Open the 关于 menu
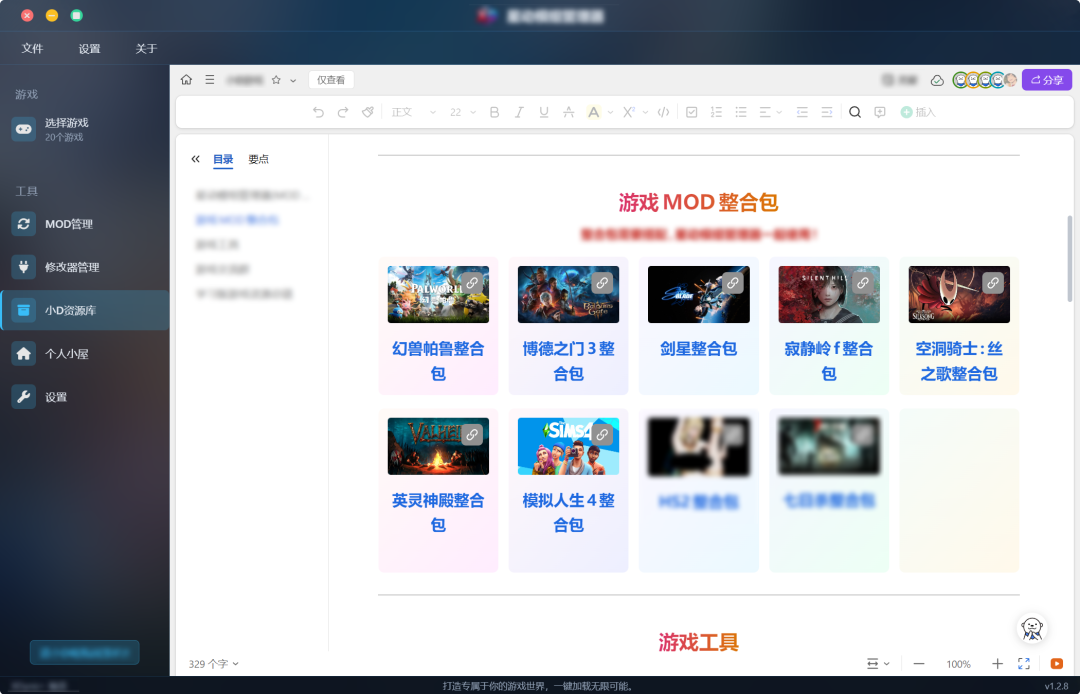This screenshot has height=694, width=1080. [147, 48]
